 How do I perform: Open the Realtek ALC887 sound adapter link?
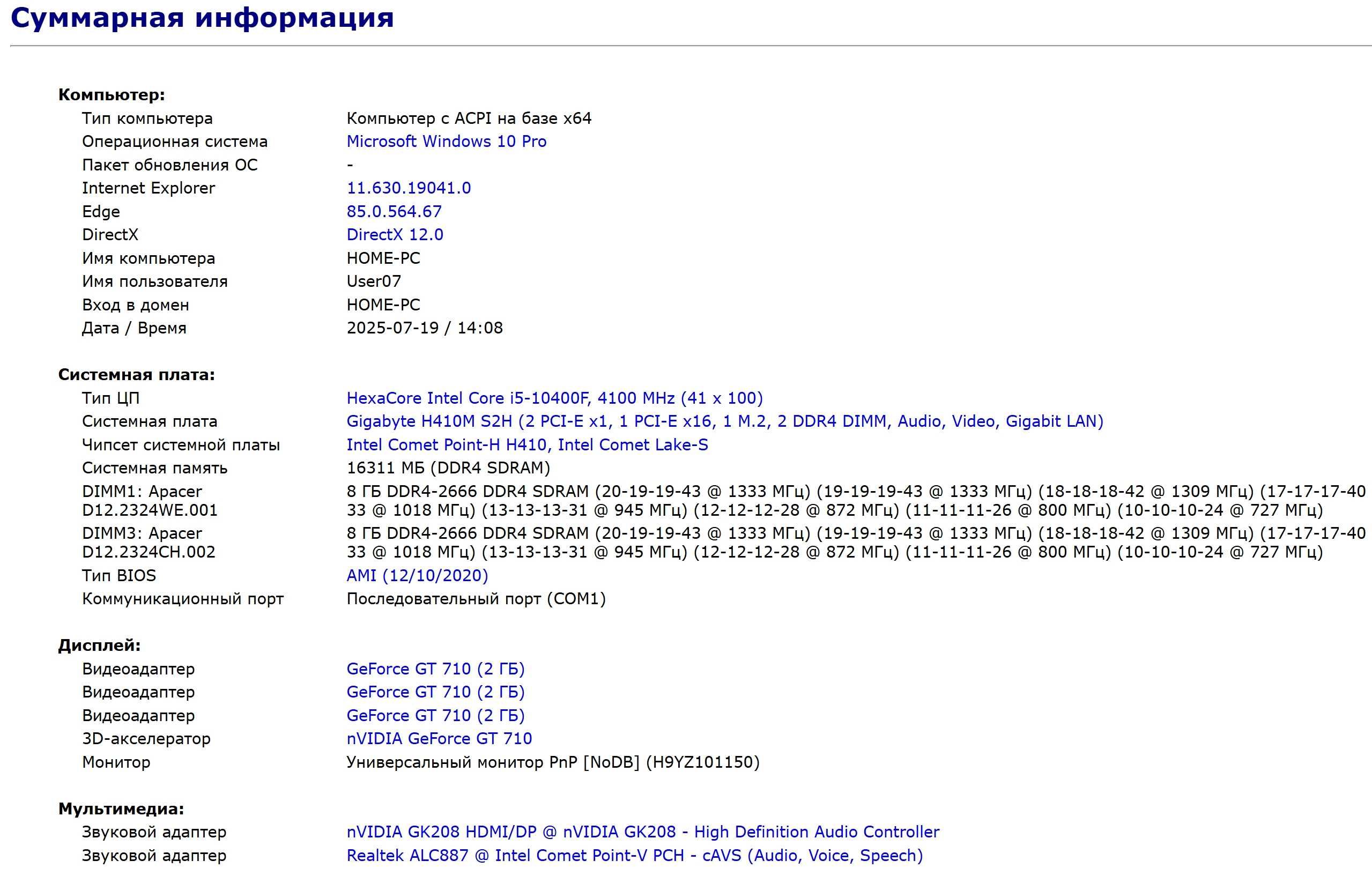point(635,856)
